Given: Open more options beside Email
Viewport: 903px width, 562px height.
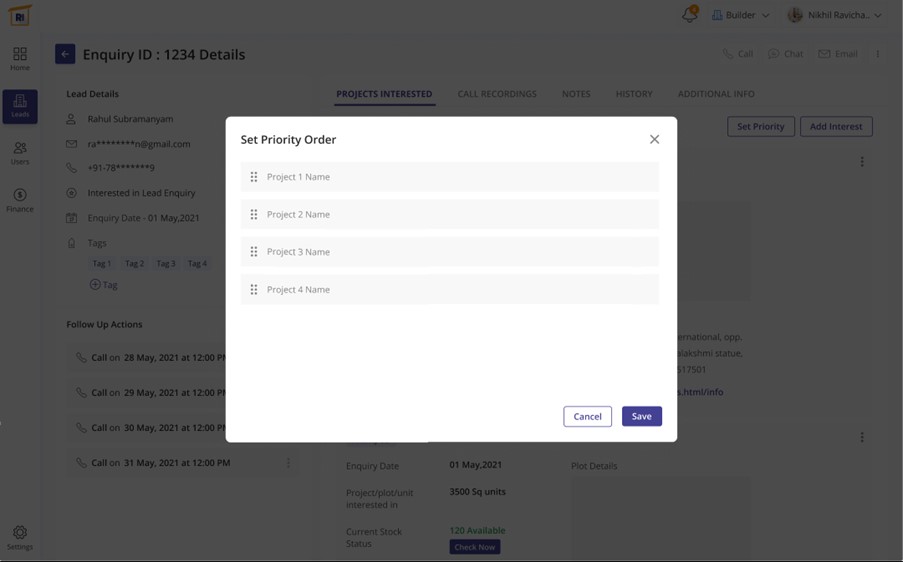Looking at the screenshot, I should pos(878,54).
